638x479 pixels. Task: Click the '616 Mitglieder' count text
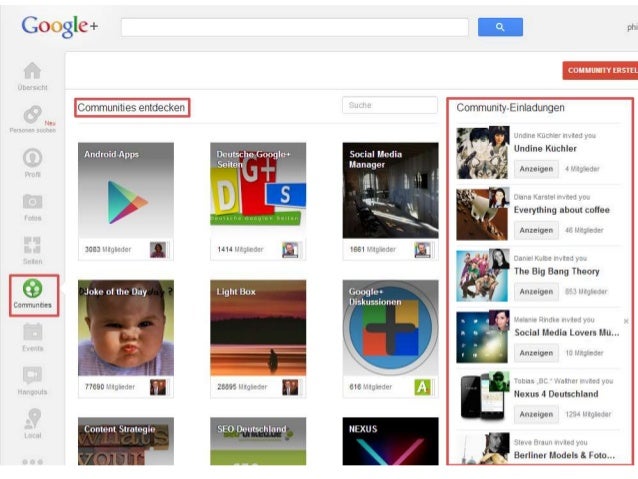370,387
